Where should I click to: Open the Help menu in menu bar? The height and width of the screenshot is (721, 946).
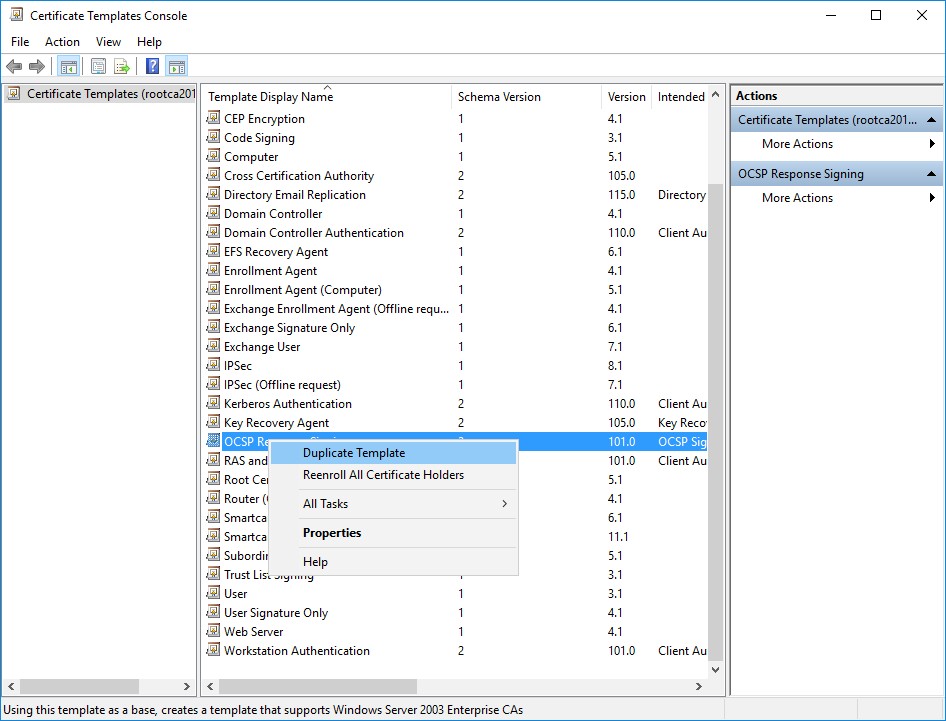[x=149, y=42]
